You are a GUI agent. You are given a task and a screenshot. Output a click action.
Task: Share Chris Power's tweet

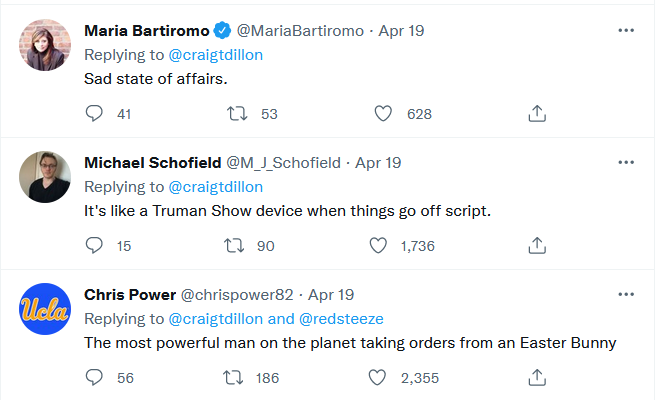(x=536, y=377)
